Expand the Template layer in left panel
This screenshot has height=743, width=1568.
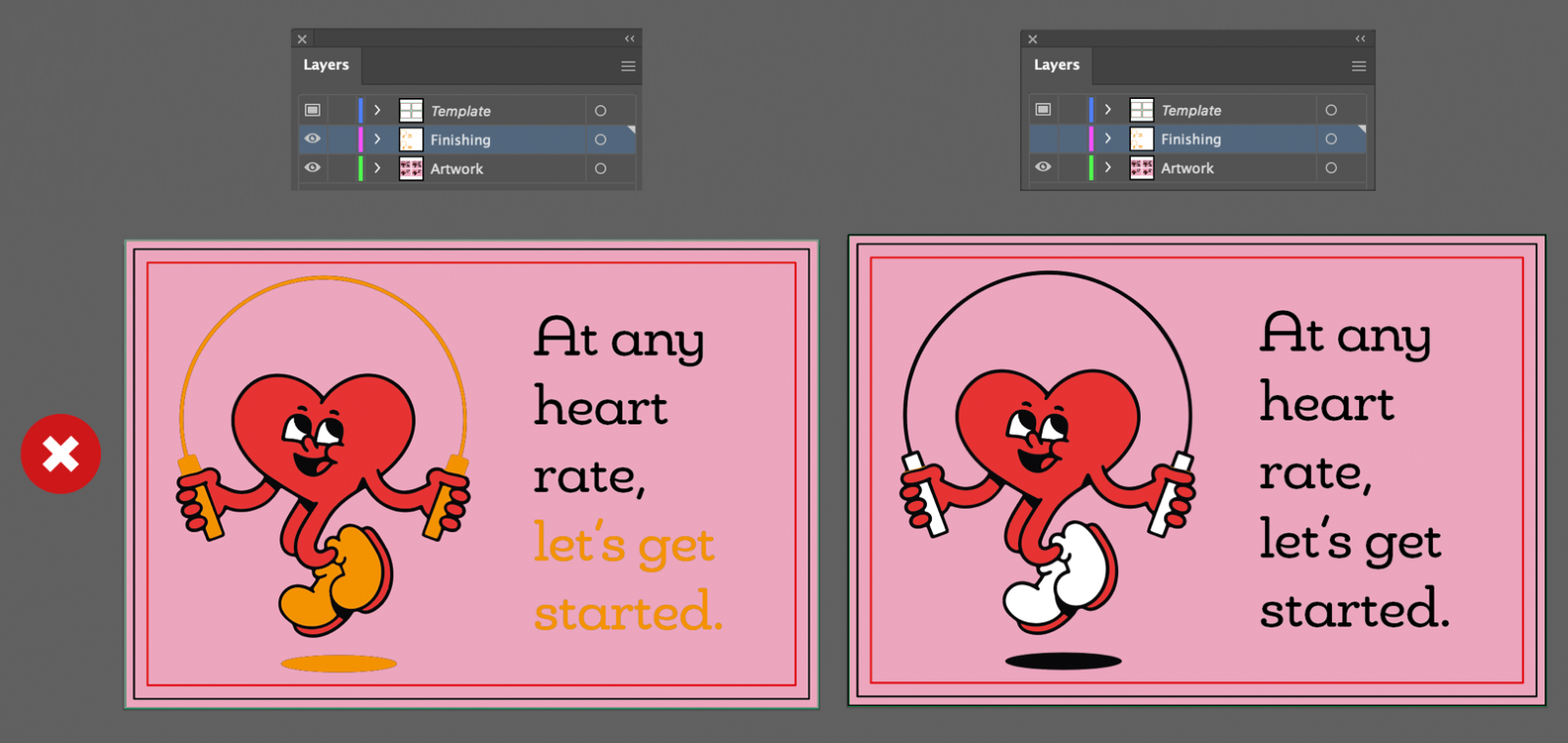point(377,111)
